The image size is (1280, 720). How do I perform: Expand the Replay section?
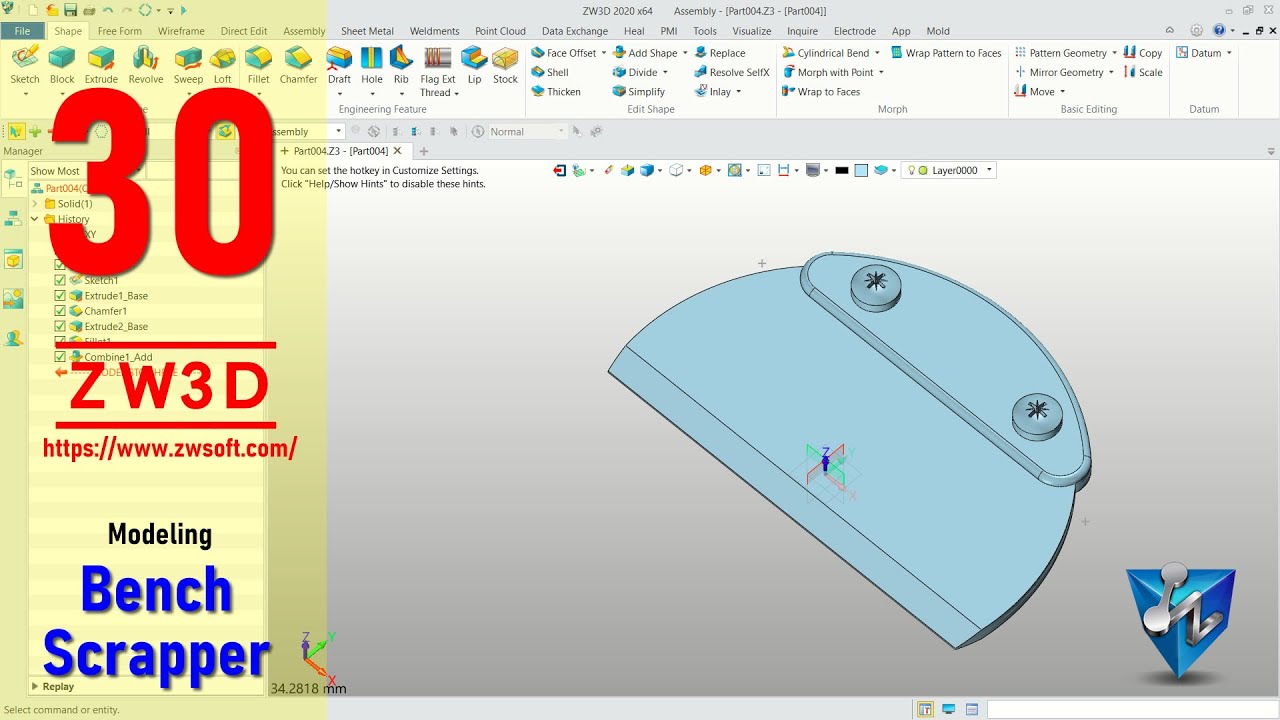[35, 686]
